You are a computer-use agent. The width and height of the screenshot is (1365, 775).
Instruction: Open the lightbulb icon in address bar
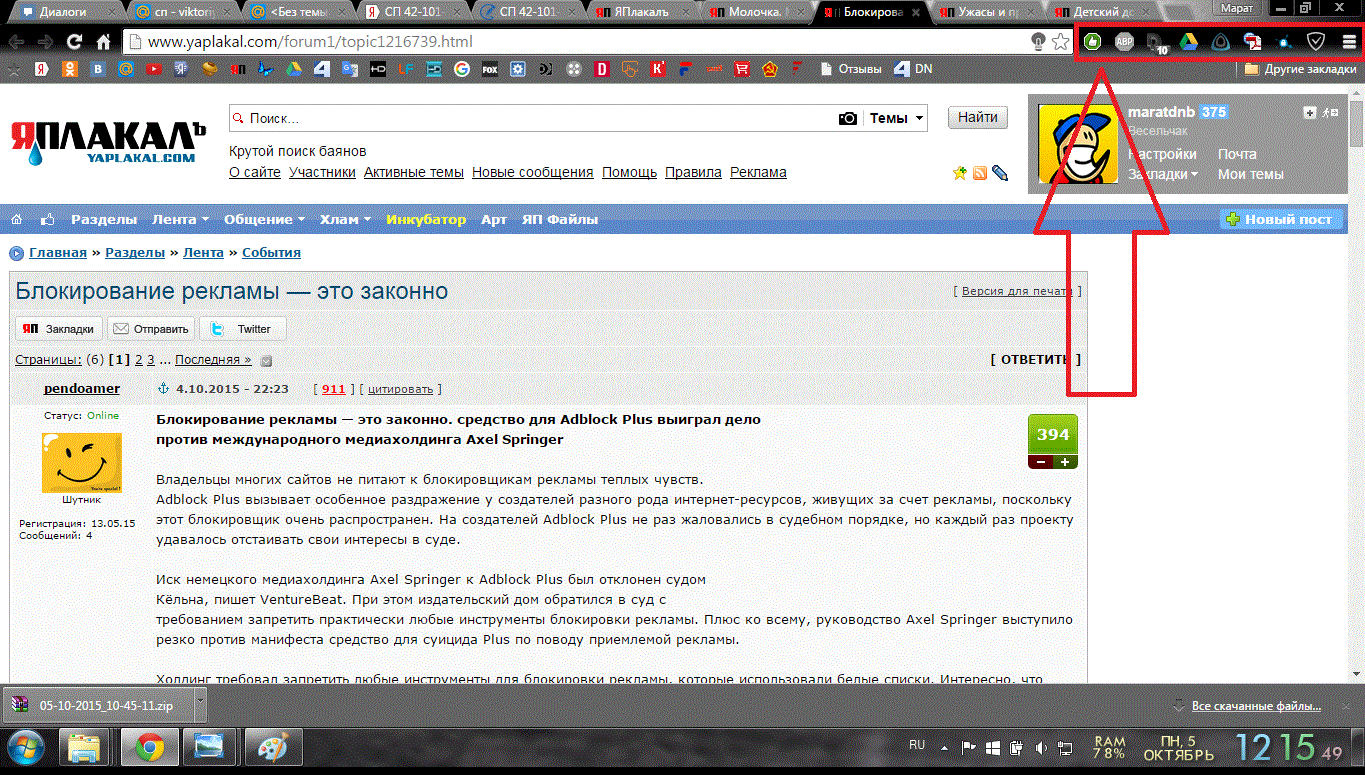(x=1038, y=42)
